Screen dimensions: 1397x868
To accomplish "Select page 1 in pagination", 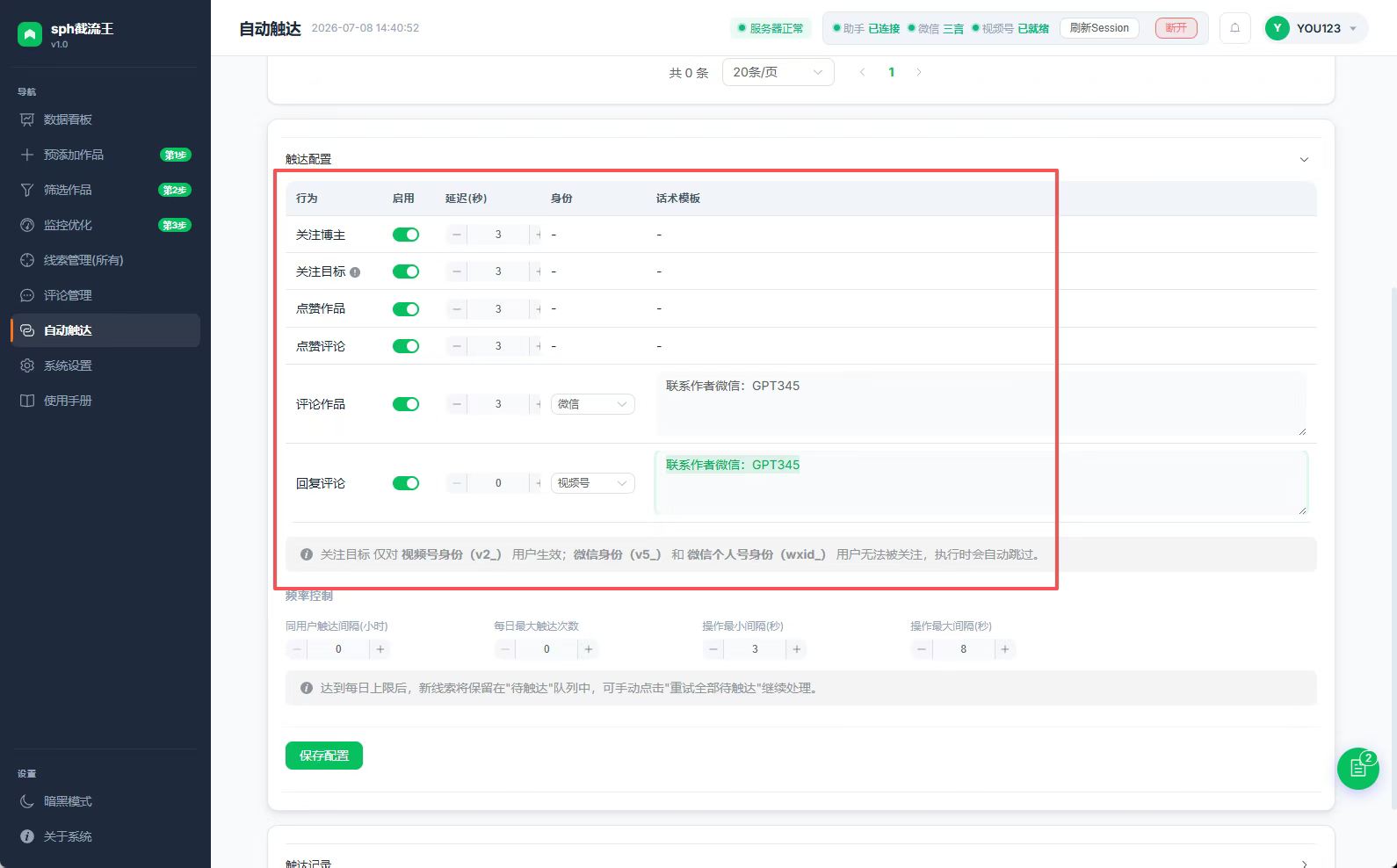I will point(891,72).
